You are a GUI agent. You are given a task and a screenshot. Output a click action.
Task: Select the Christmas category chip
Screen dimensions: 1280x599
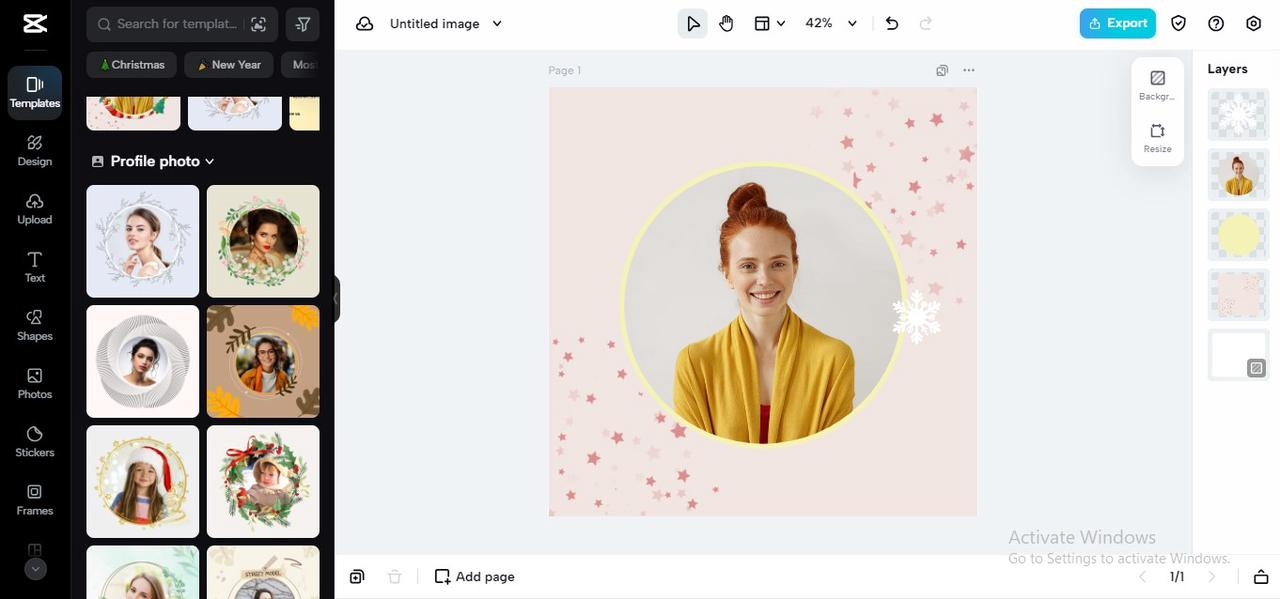[132, 65]
